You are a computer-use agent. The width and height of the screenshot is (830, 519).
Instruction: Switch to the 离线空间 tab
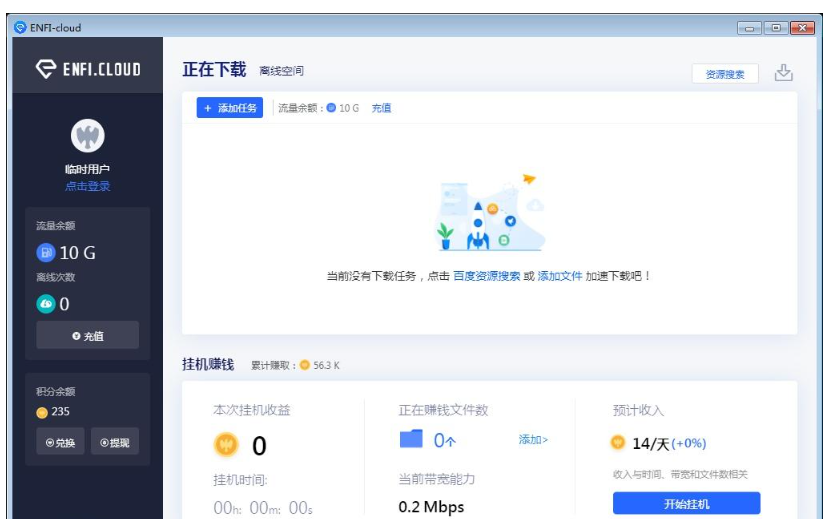282,71
